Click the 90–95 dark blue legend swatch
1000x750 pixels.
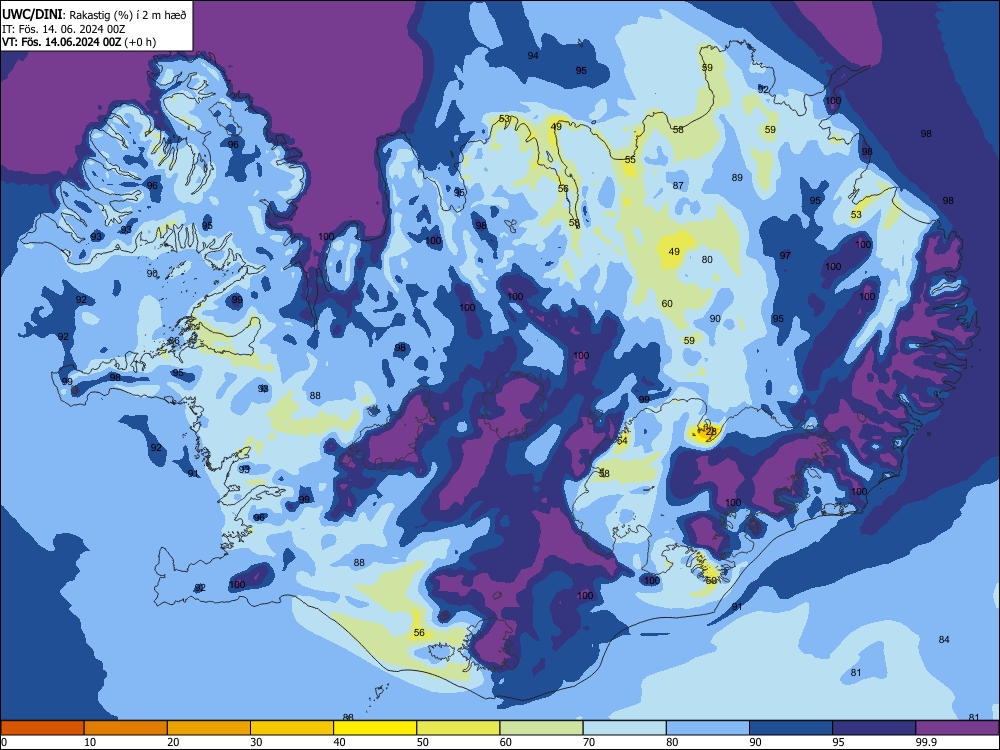point(791,728)
